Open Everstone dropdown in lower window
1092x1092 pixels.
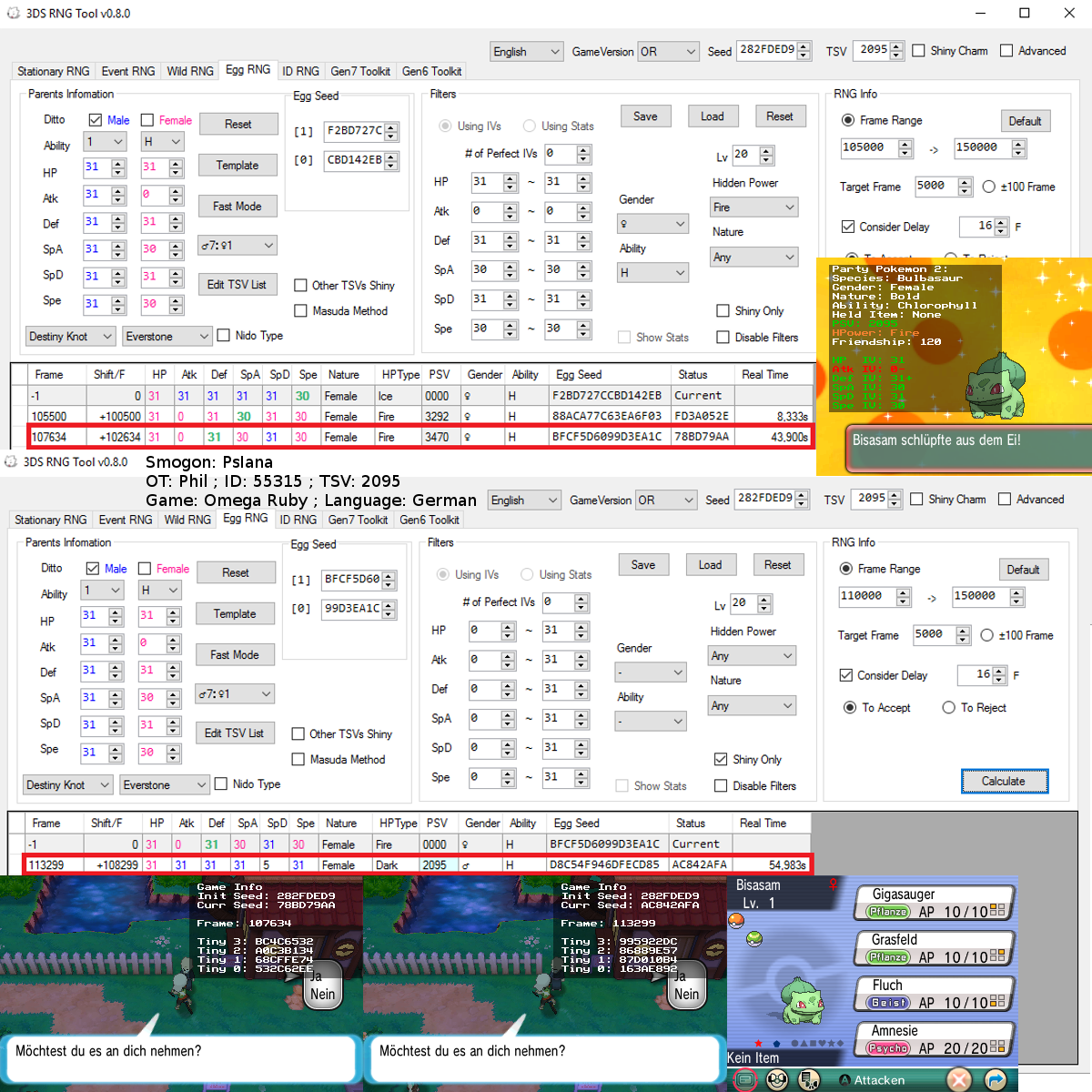tap(165, 785)
